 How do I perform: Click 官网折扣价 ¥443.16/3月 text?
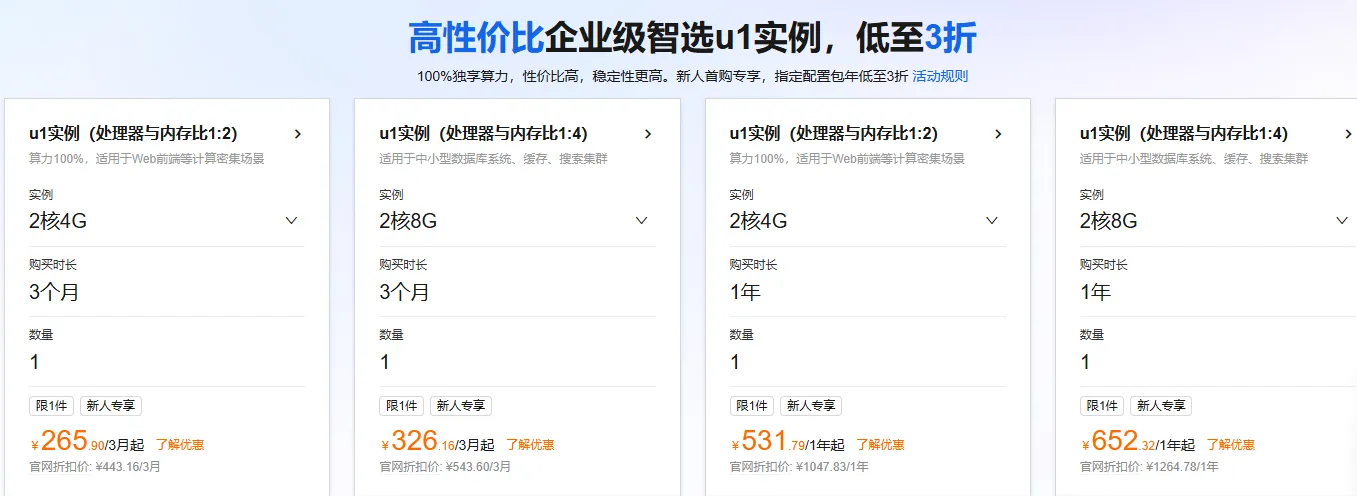95,467
